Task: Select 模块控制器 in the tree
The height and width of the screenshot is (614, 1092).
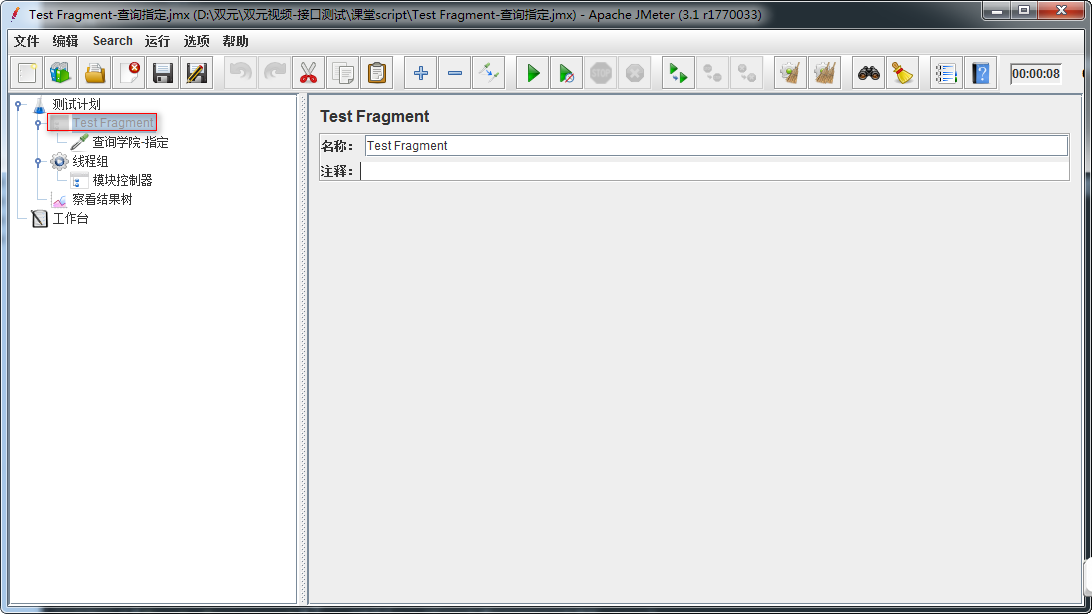Action: coord(122,180)
